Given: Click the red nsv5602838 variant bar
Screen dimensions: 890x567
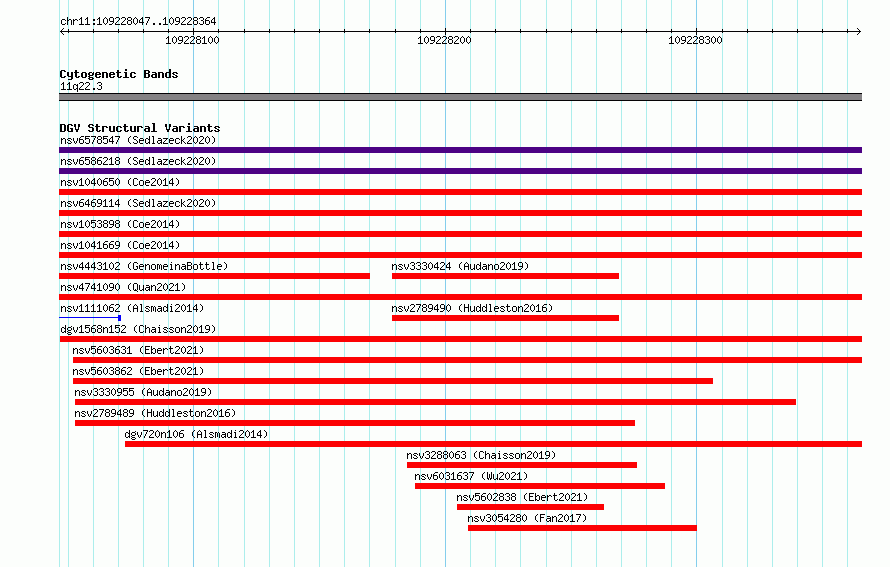Looking at the screenshot, I should [x=530, y=507].
